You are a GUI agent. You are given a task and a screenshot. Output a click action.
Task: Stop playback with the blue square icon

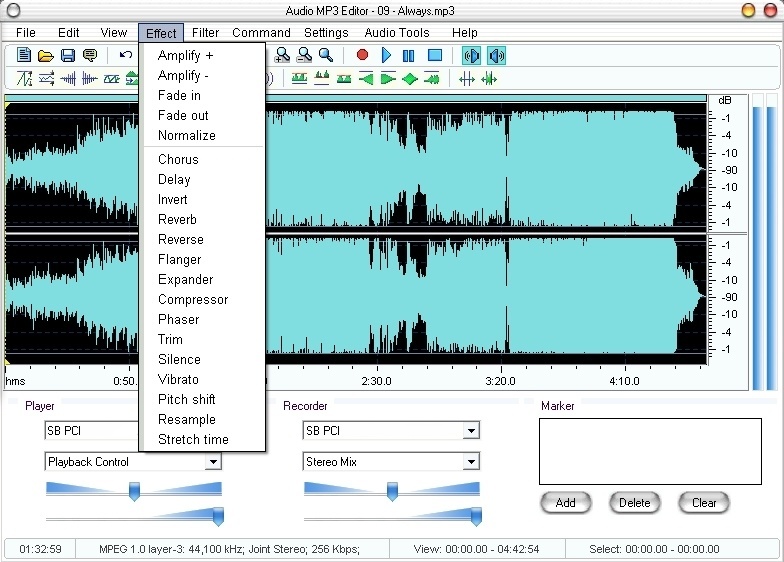coord(435,55)
